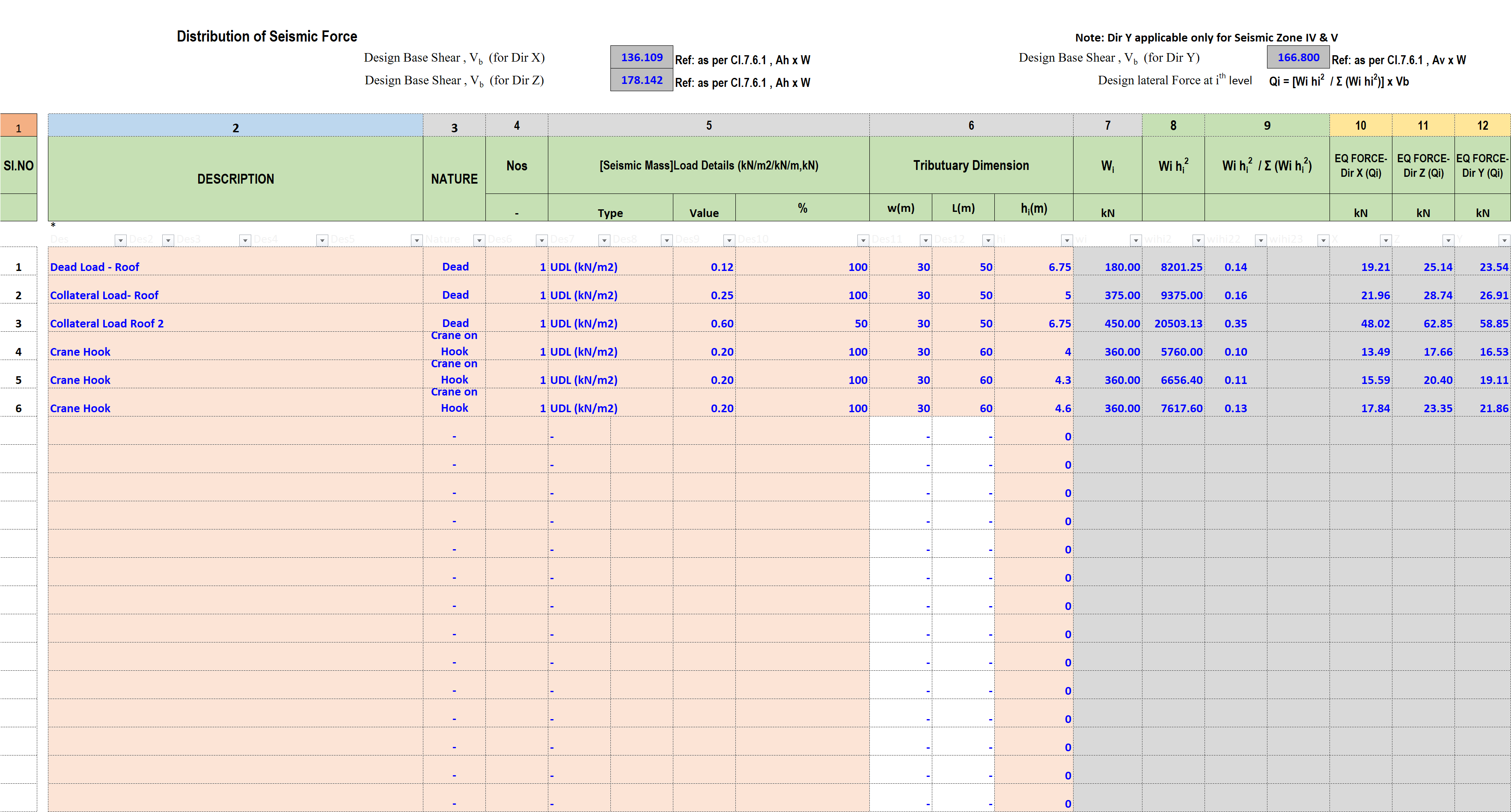Open the wihi2 column filter dropdown

[1199, 240]
